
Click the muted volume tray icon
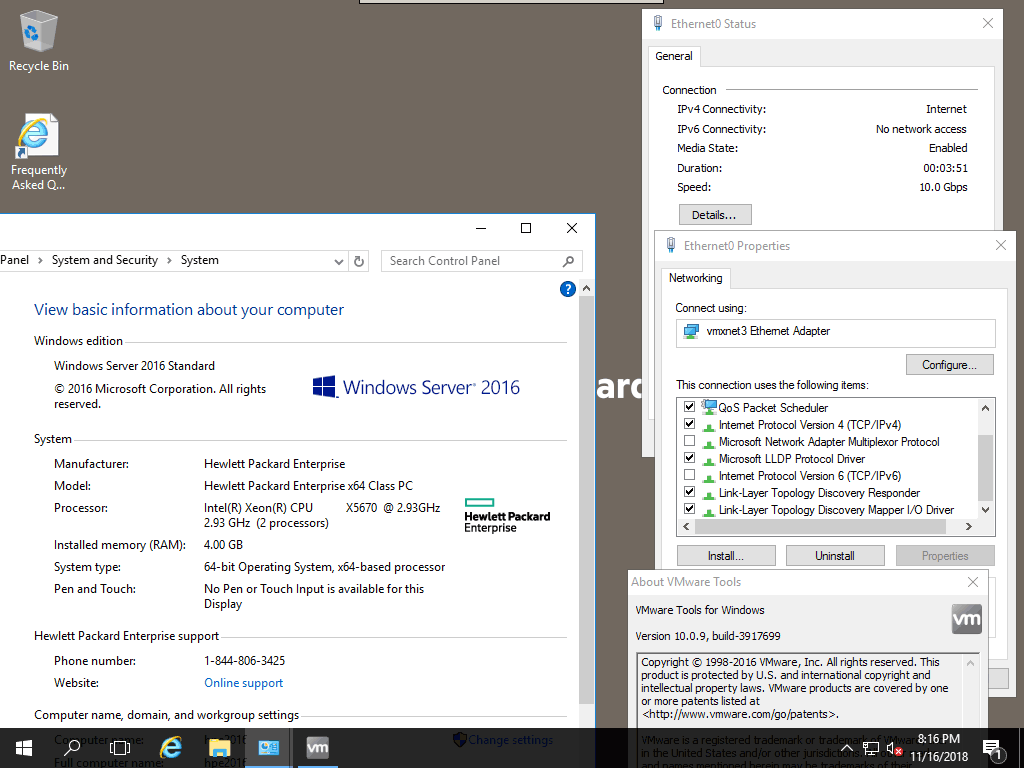pos(894,748)
